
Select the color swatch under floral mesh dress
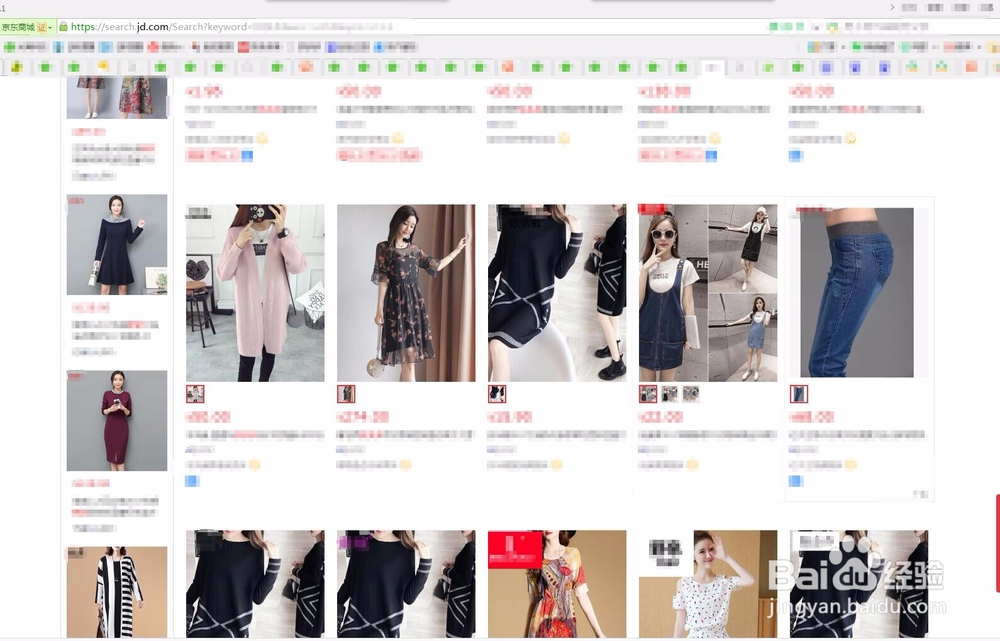[x=346, y=394]
